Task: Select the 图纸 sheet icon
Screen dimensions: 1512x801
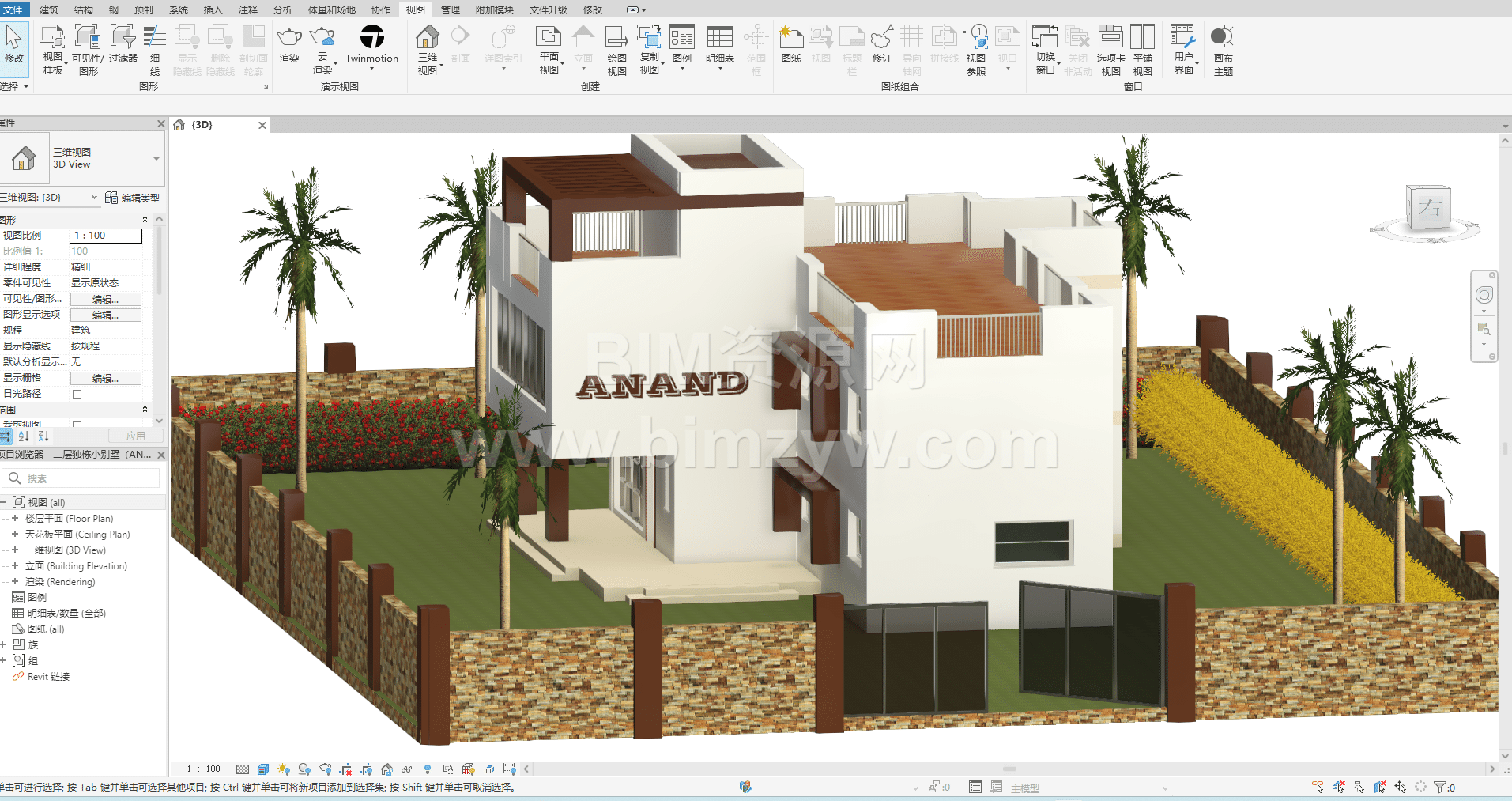Action: coord(790,38)
